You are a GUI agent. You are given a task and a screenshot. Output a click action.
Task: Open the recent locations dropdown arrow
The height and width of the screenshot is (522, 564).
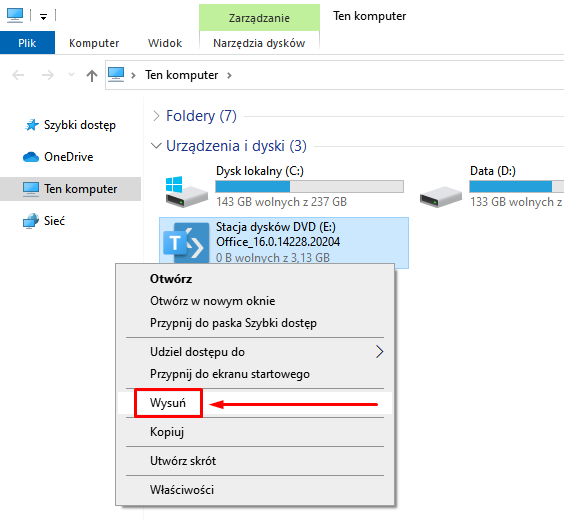click(71, 75)
